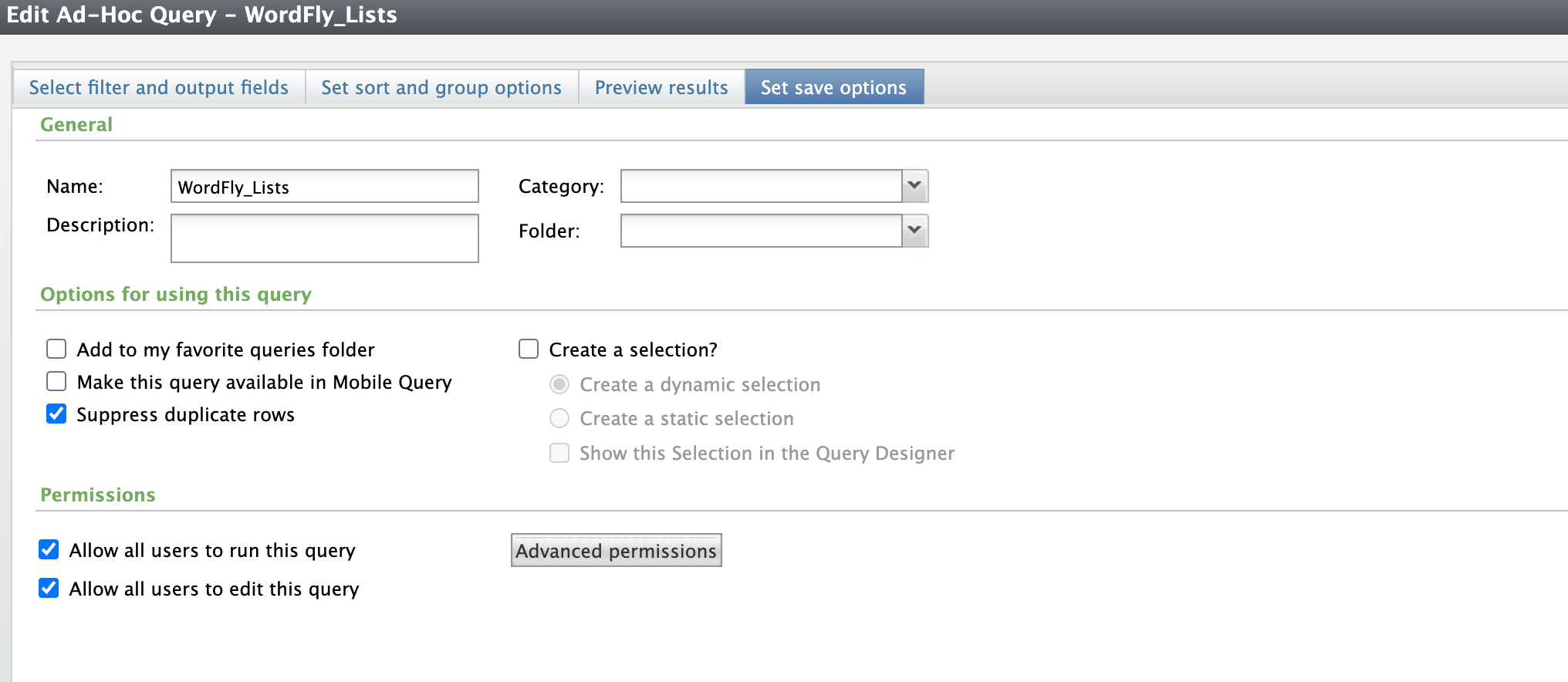Click the Description: label
The image size is (1568, 682).
point(100,225)
